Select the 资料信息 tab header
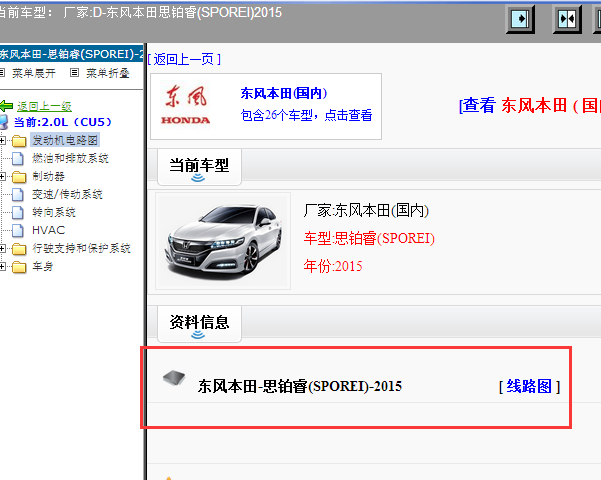 coord(199,323)
